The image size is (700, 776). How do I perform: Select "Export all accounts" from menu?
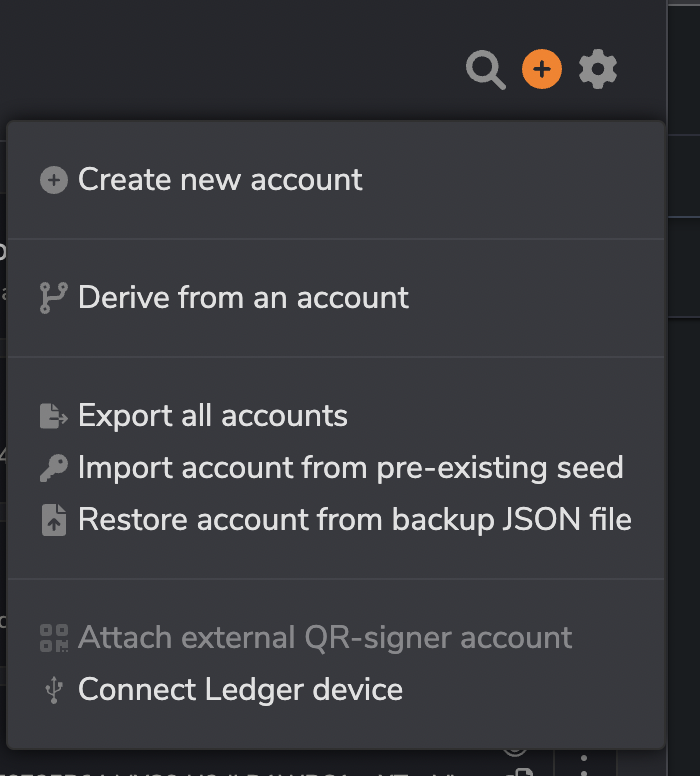(x=213, y=416)
